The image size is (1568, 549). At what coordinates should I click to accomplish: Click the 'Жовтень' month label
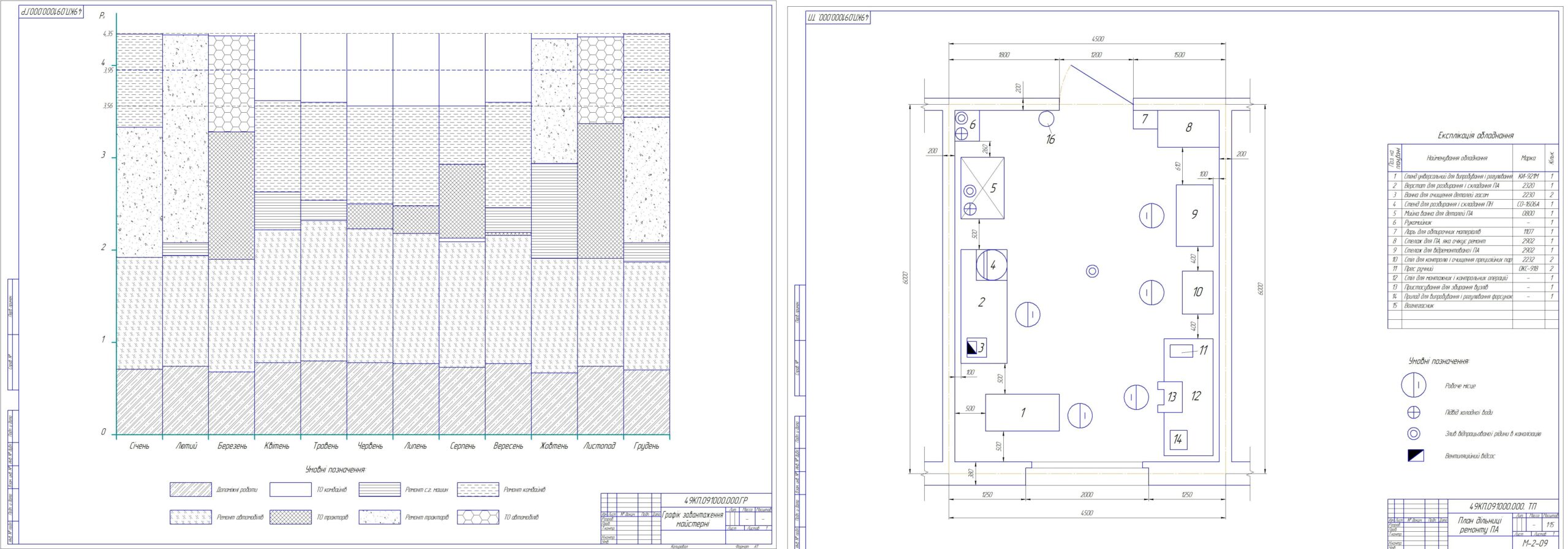tap(554, 446)
